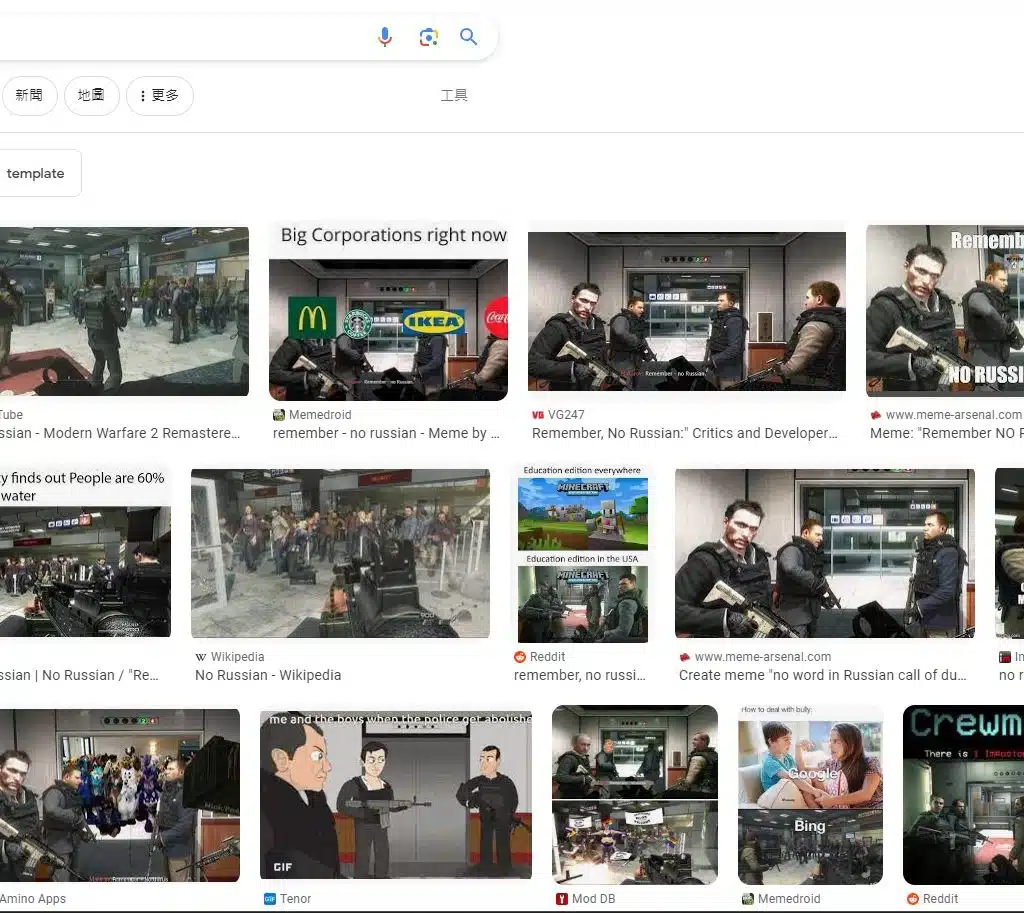Click the Wikipedia favicon under No Russian image

pyautogui.click(x=201, y=657)
